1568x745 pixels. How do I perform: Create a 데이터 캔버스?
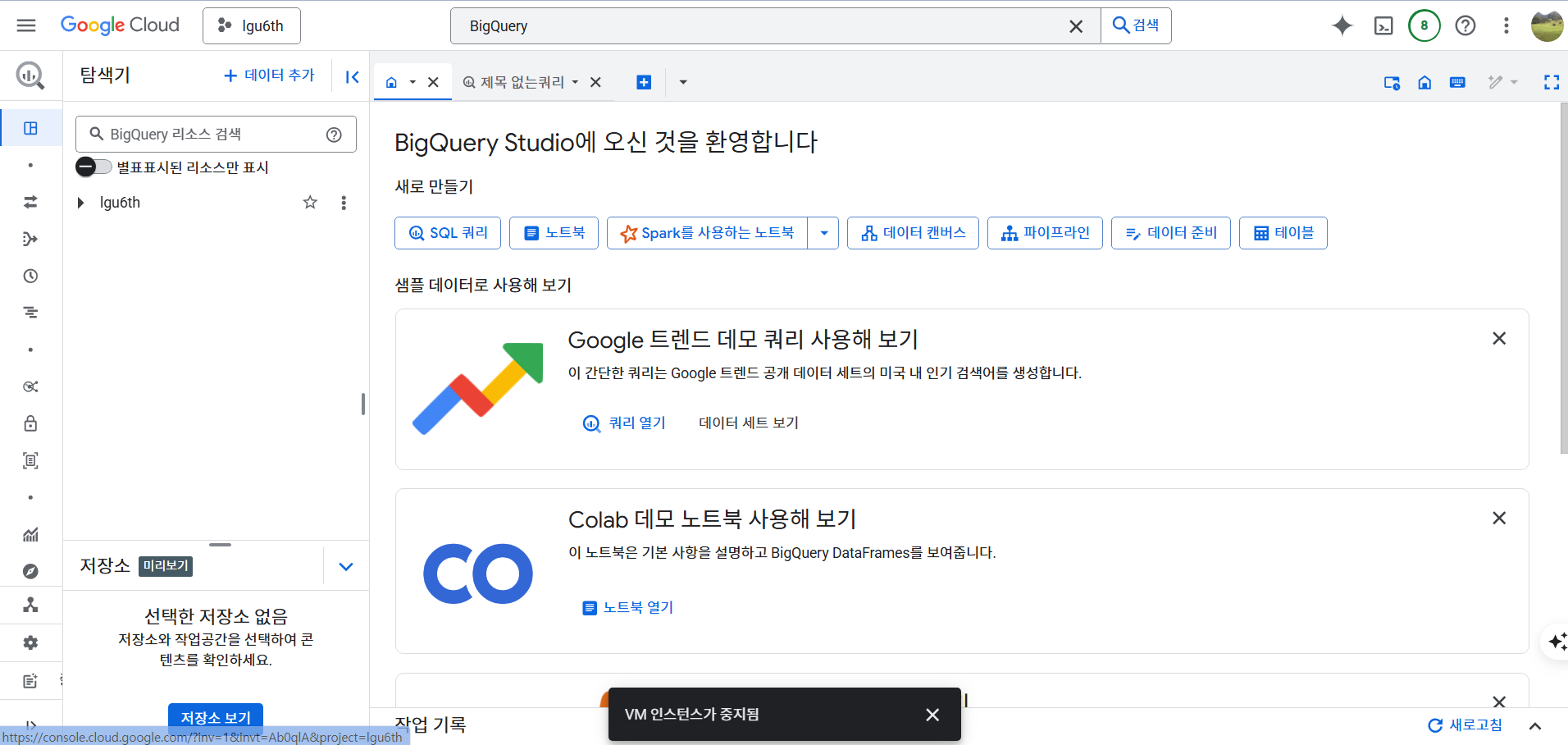[913, 233]
